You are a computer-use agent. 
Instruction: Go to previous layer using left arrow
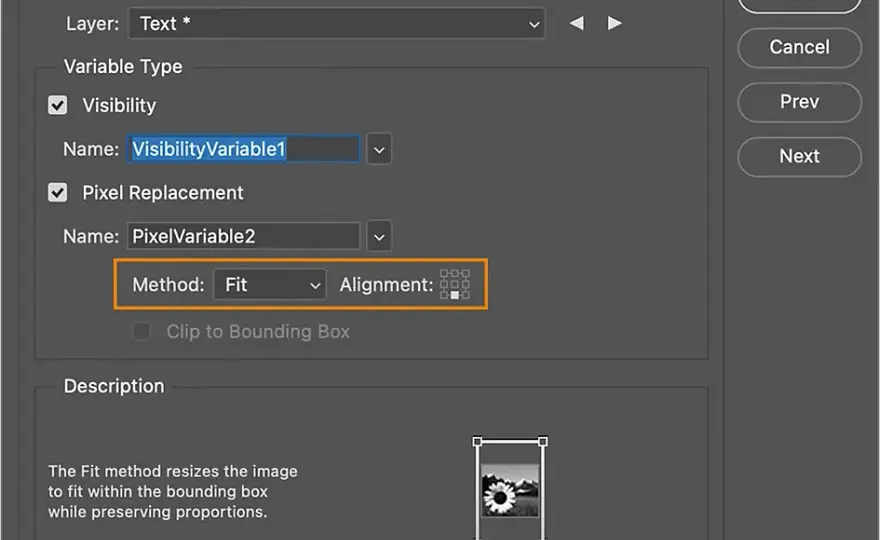[576, 23]
